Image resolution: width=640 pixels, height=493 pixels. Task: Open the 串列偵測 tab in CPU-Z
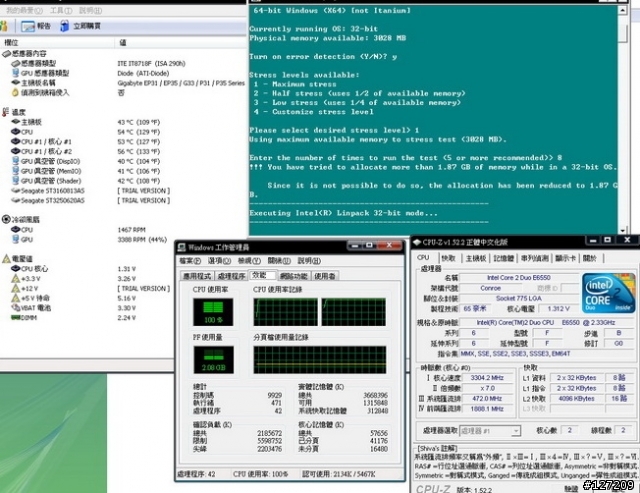[x=535, y=258]
